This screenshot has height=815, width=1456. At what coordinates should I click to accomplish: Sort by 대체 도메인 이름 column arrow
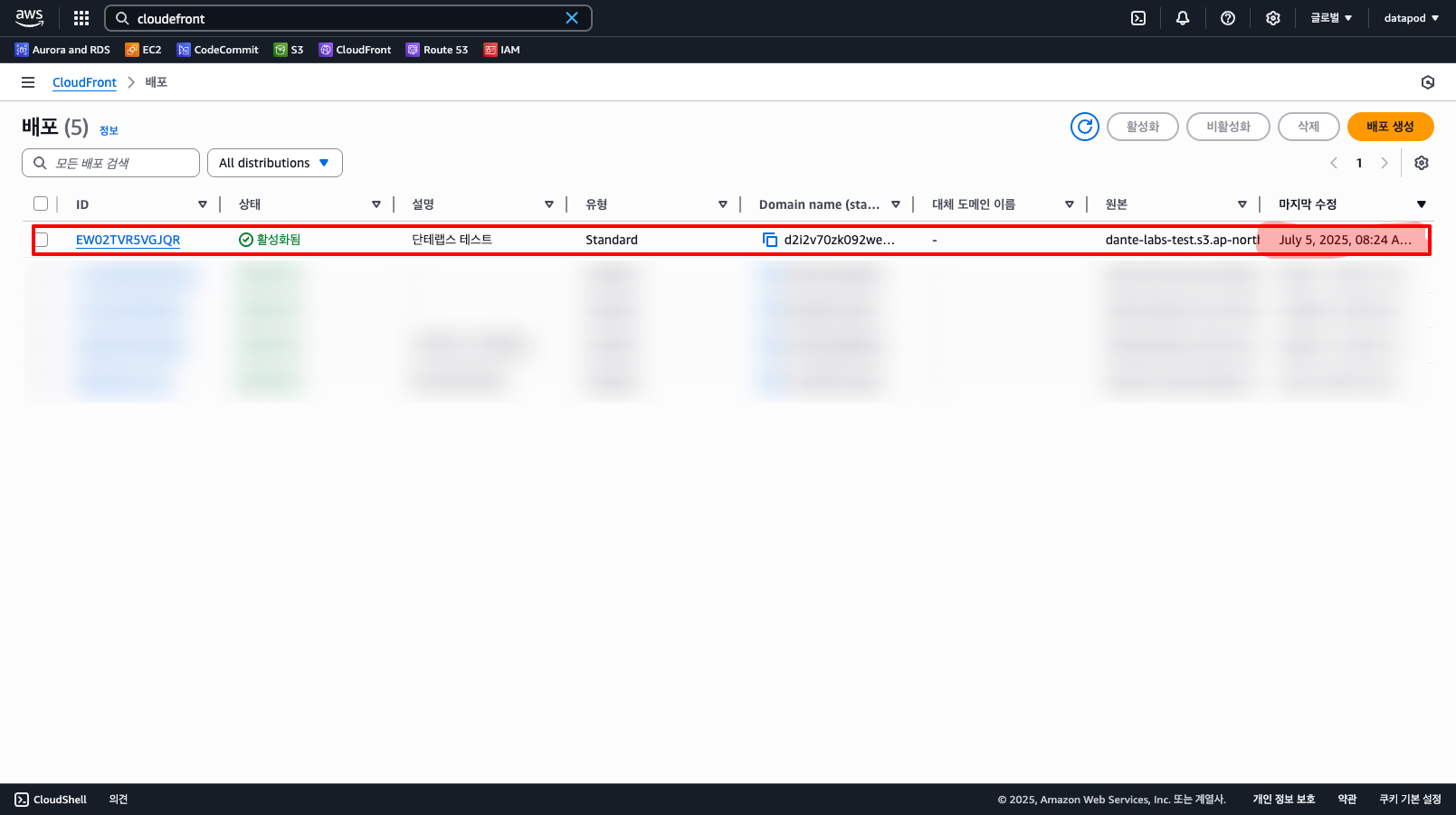(x=1070, y=204)
